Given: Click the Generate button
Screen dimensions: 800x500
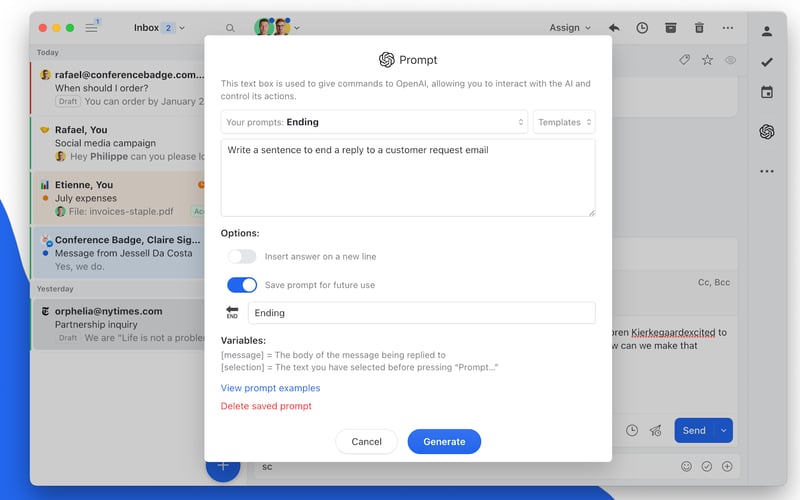Looking at the screenshot, I should click(x=444, y=442).
